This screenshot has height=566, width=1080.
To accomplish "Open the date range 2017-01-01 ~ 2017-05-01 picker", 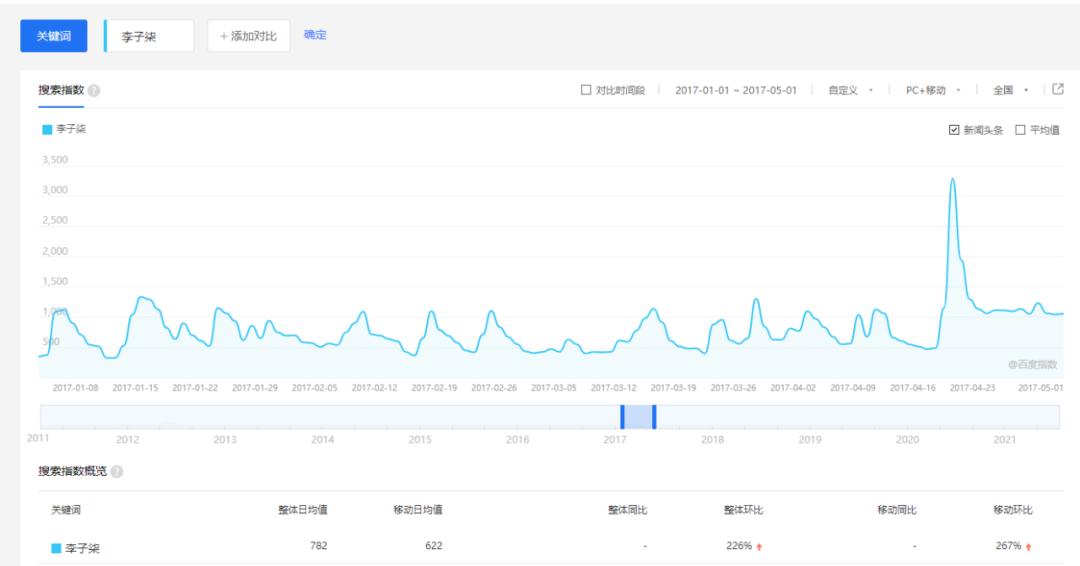I will 736,90.
